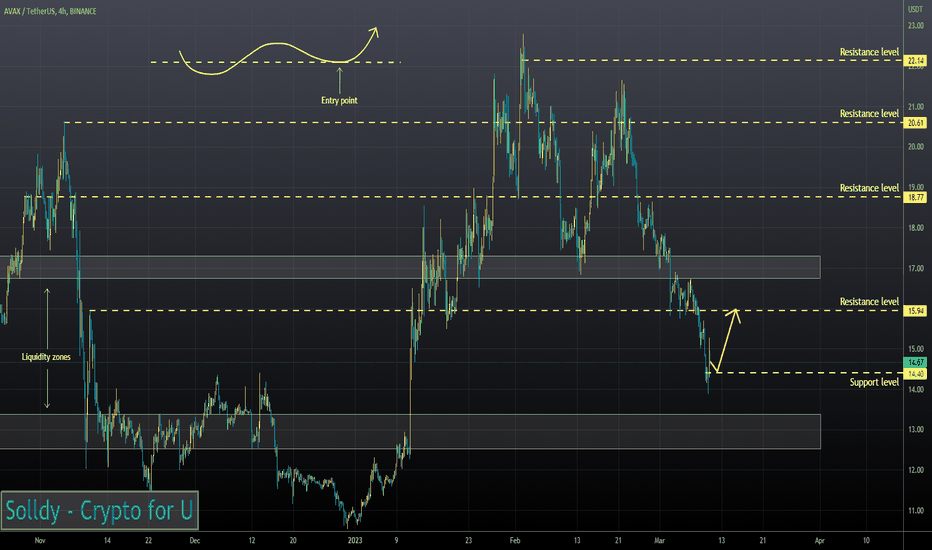Image resolution: width=932 pixels, height=550 pixels.
Task: Click the 23.00 price axis label
Action: [915, 26]
